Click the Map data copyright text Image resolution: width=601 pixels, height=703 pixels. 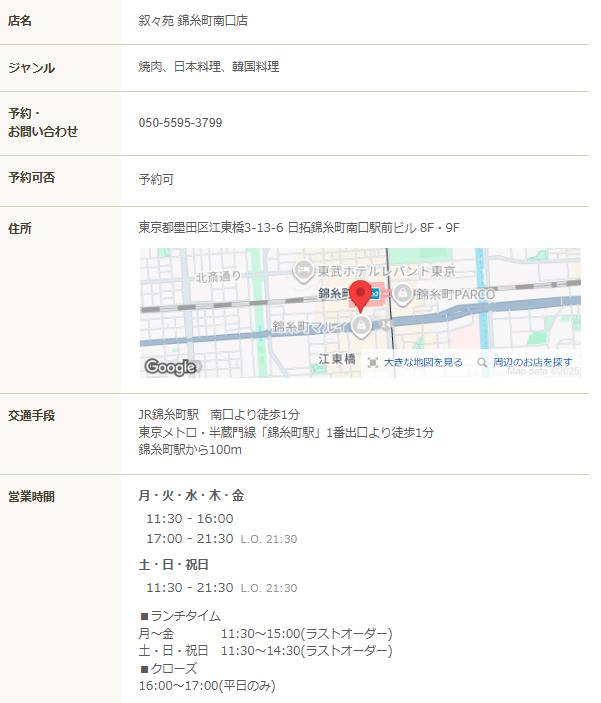543,371
